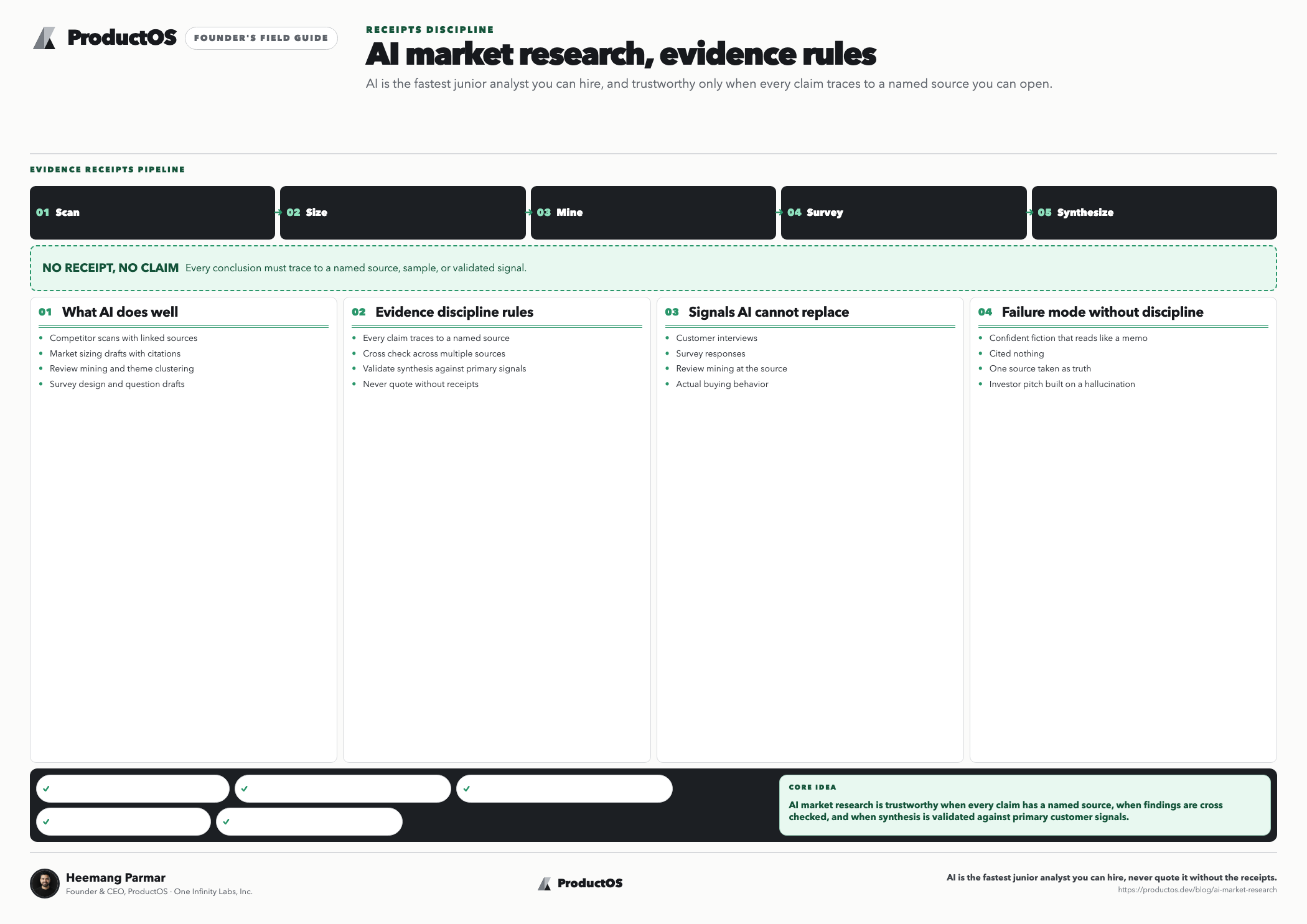Click 'Every claim traces to a named source'

click(x=436, y=338)
